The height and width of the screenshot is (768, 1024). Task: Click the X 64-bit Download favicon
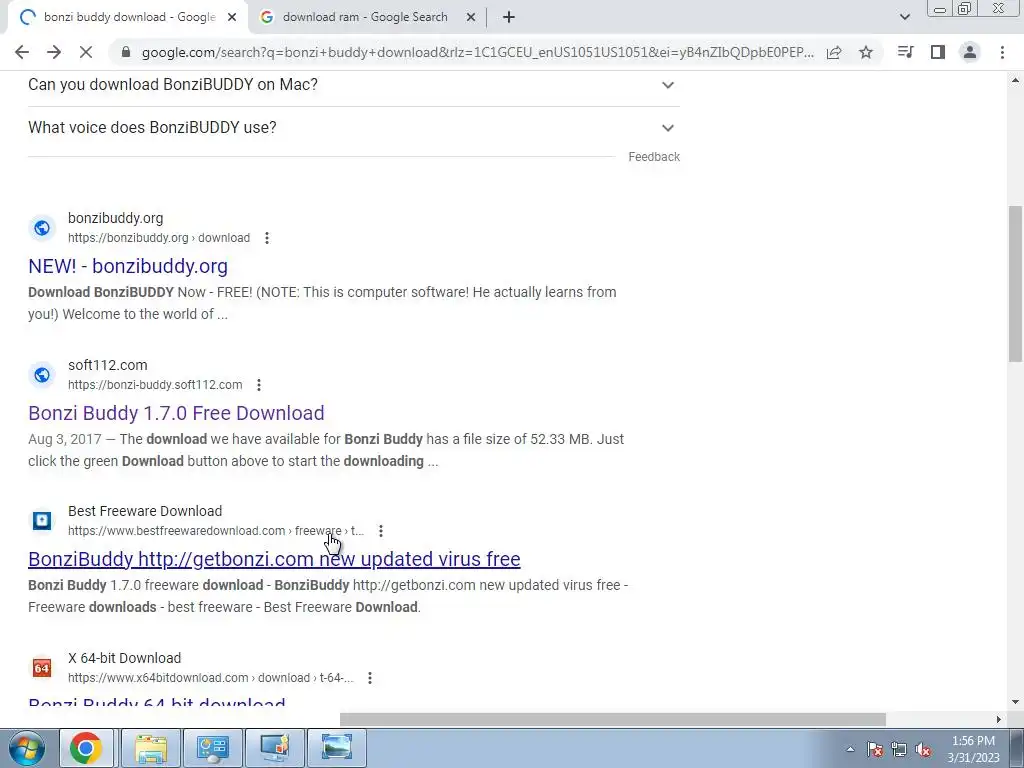tap(42, 667)
